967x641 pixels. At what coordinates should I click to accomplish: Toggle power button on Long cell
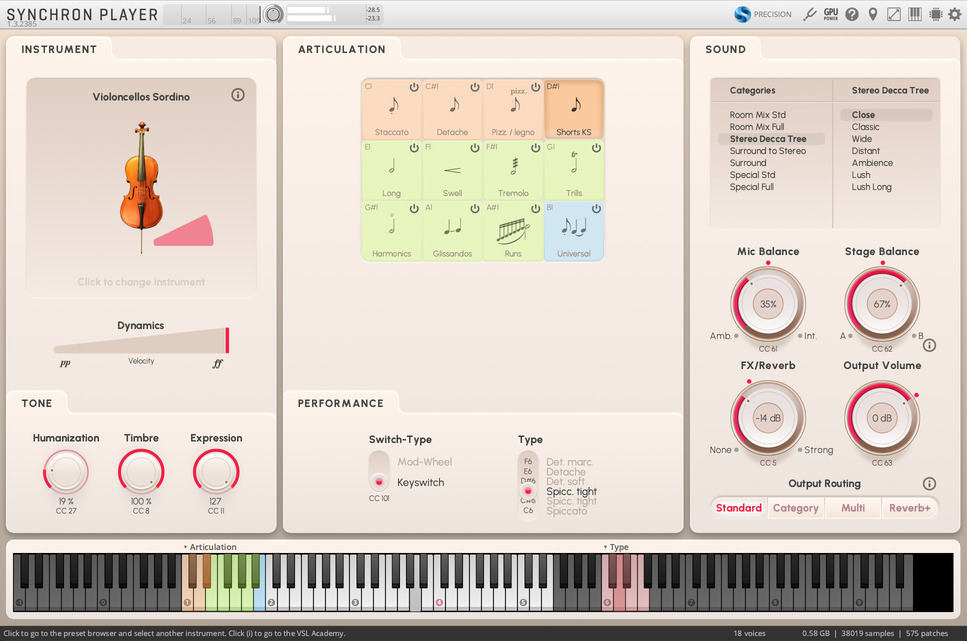tap(414, 148)
